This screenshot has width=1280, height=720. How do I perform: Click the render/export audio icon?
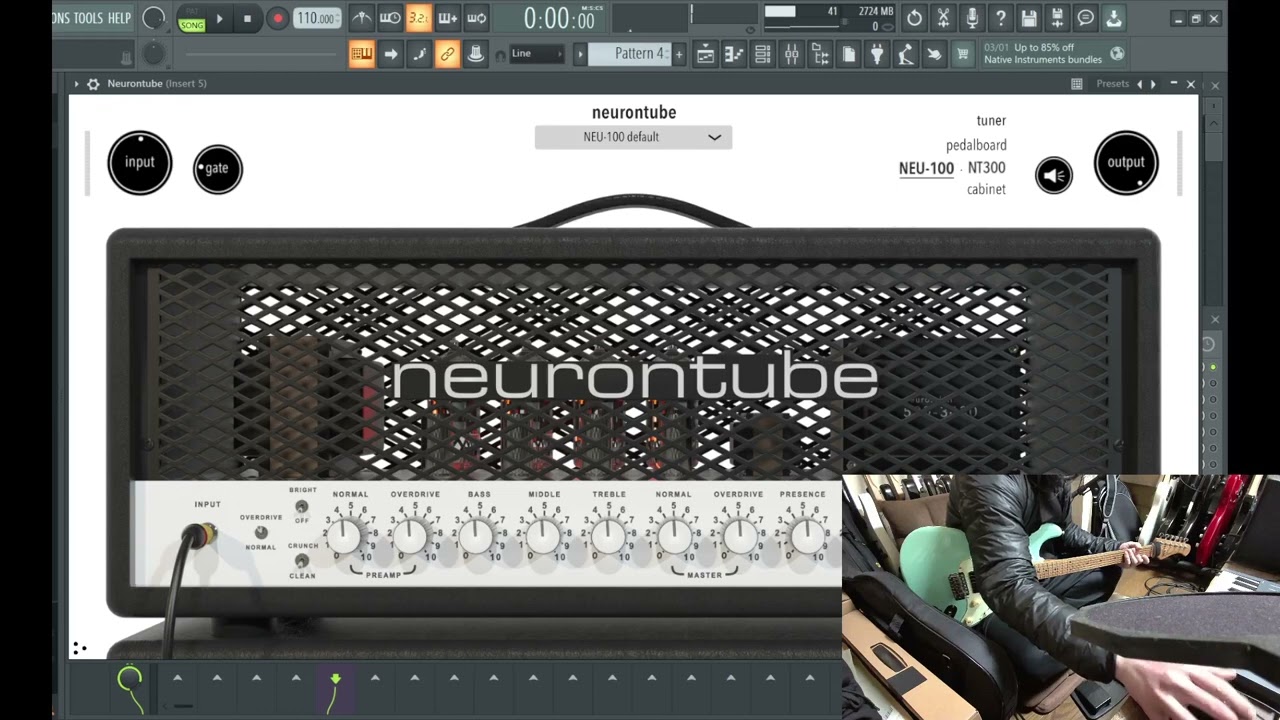tap(1057, 18)
